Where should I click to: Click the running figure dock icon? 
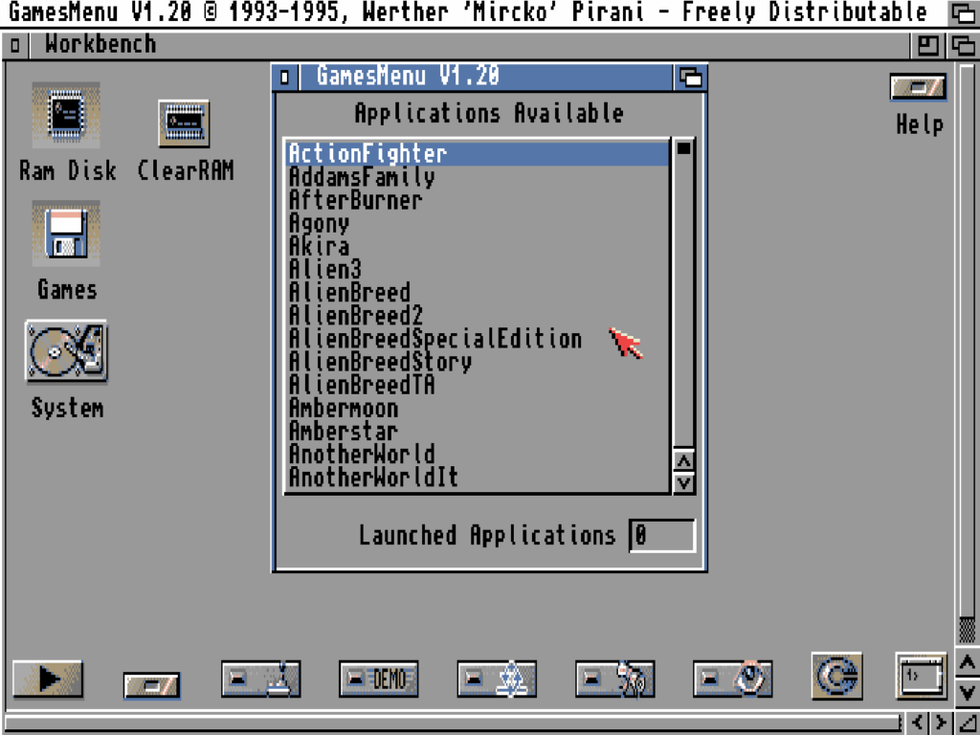(615, 677)
